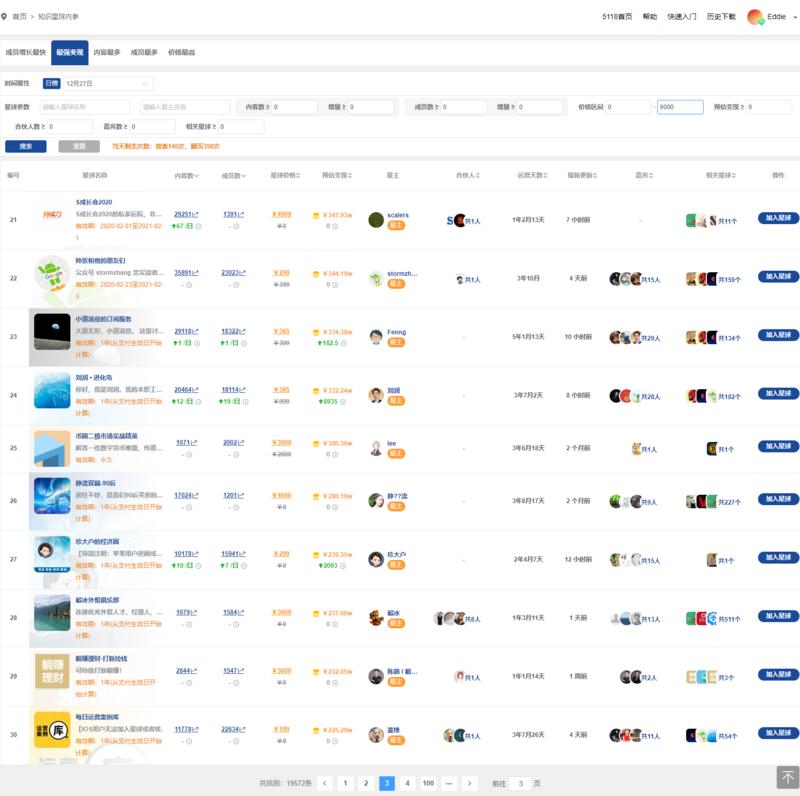Viewport: 800px width, 796px height.
Task: Switch to 价格最高 tab
Action: point(181,52)
